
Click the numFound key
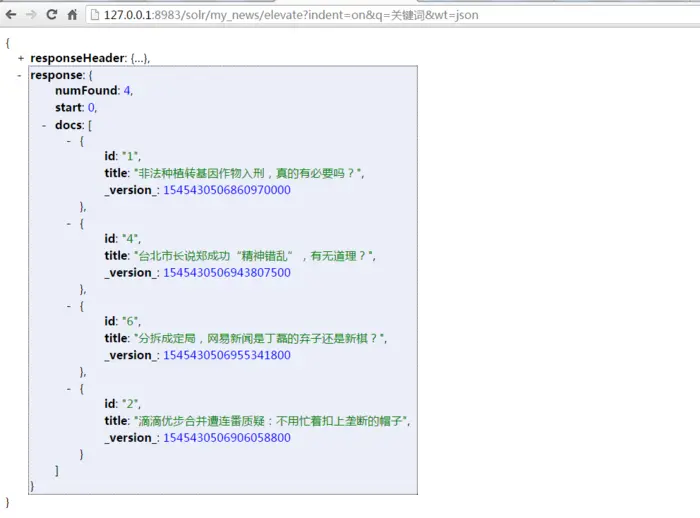click(86, 91)
